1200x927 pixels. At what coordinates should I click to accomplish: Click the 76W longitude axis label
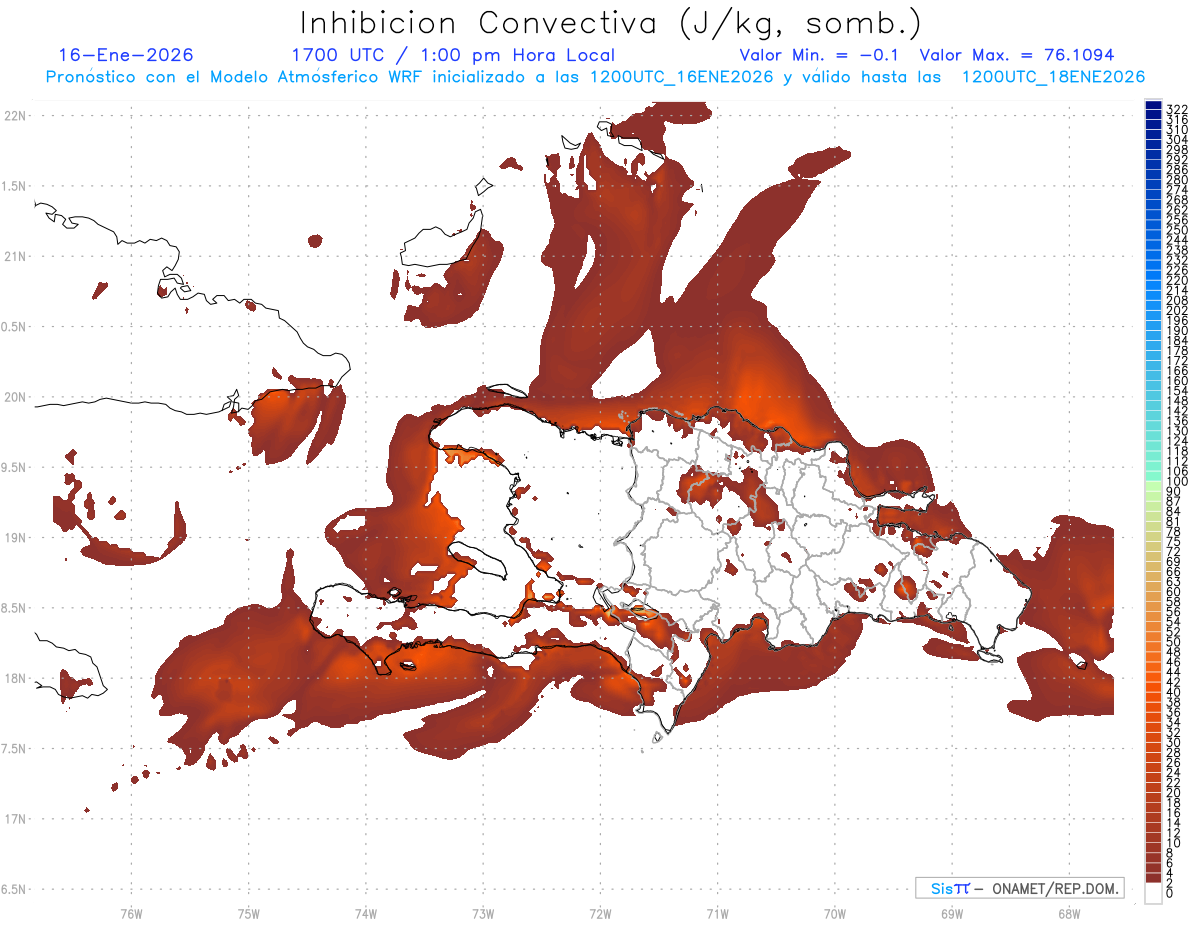[131, 913]
